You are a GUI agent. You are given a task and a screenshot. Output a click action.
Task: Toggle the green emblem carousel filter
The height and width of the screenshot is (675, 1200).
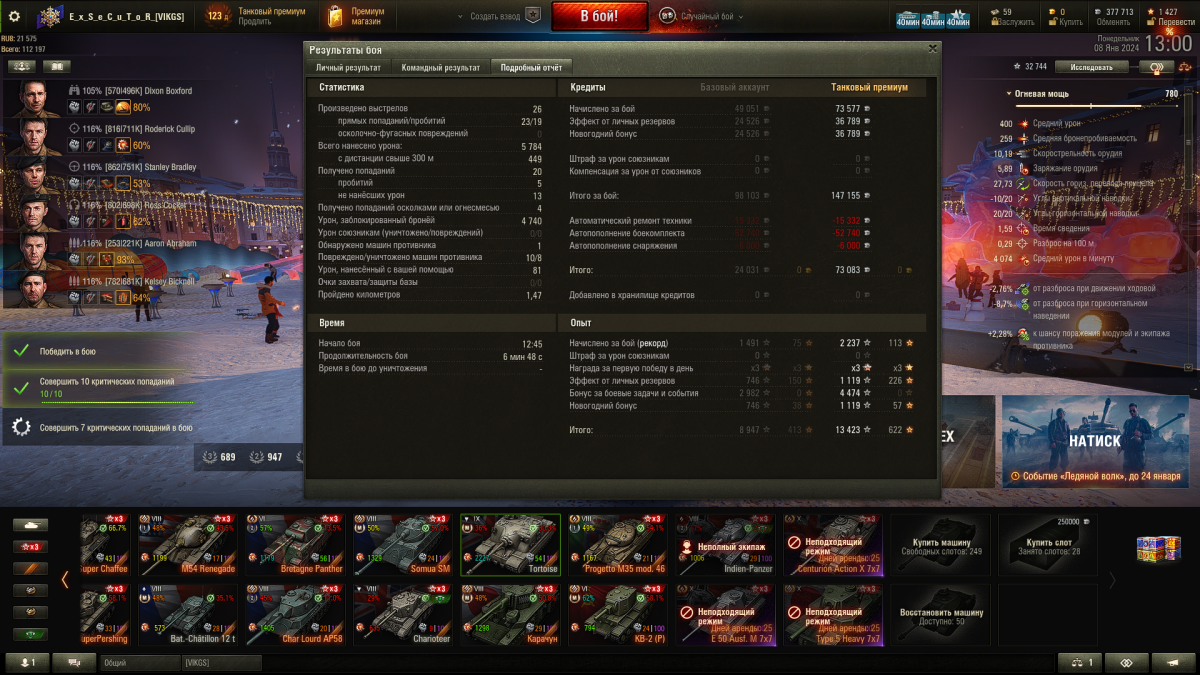coord(30,634)
